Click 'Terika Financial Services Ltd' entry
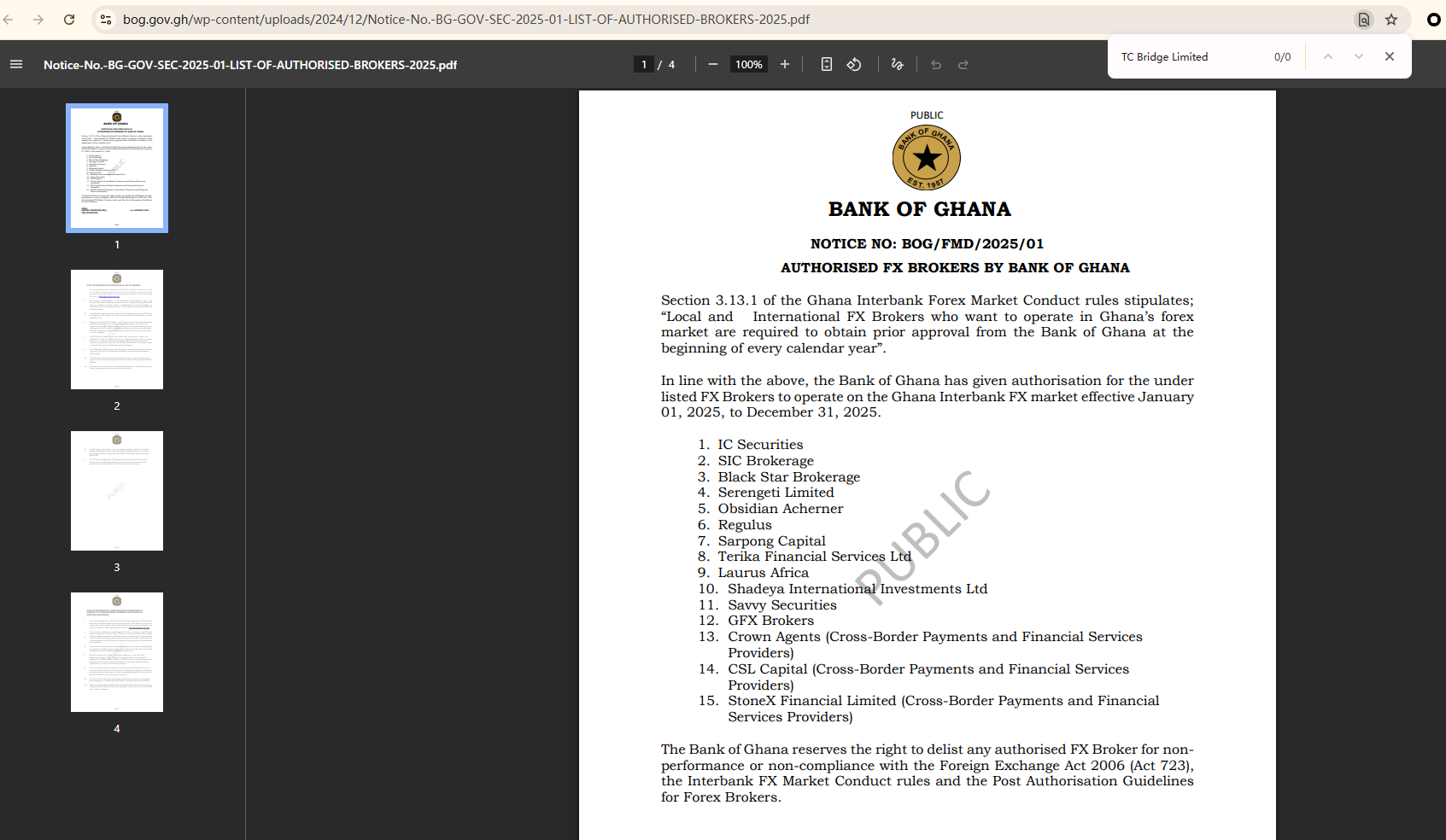 click(815, 557)
